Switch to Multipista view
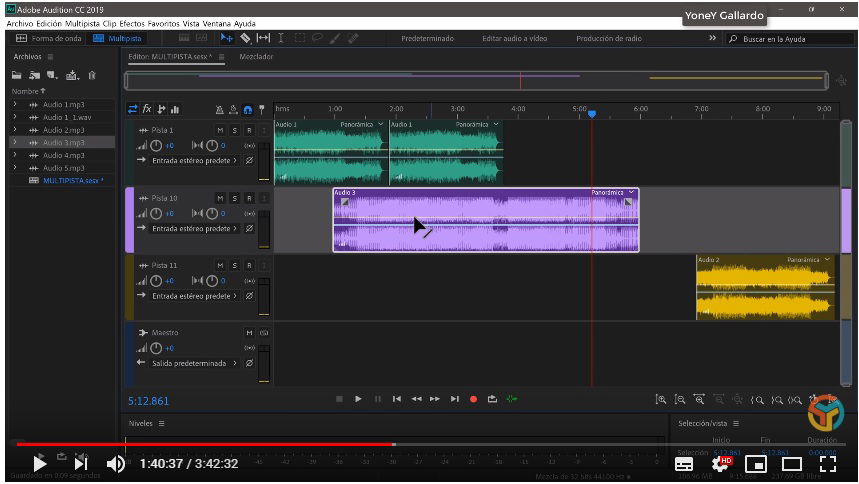The image size is (859, 484). (x=117, y=38)
